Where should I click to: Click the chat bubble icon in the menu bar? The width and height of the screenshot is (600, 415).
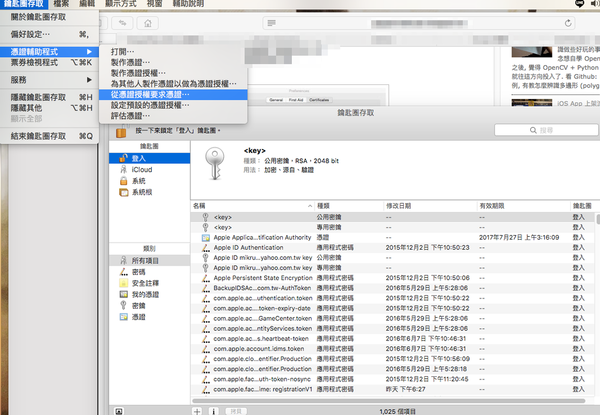click(x=579, y=3)
